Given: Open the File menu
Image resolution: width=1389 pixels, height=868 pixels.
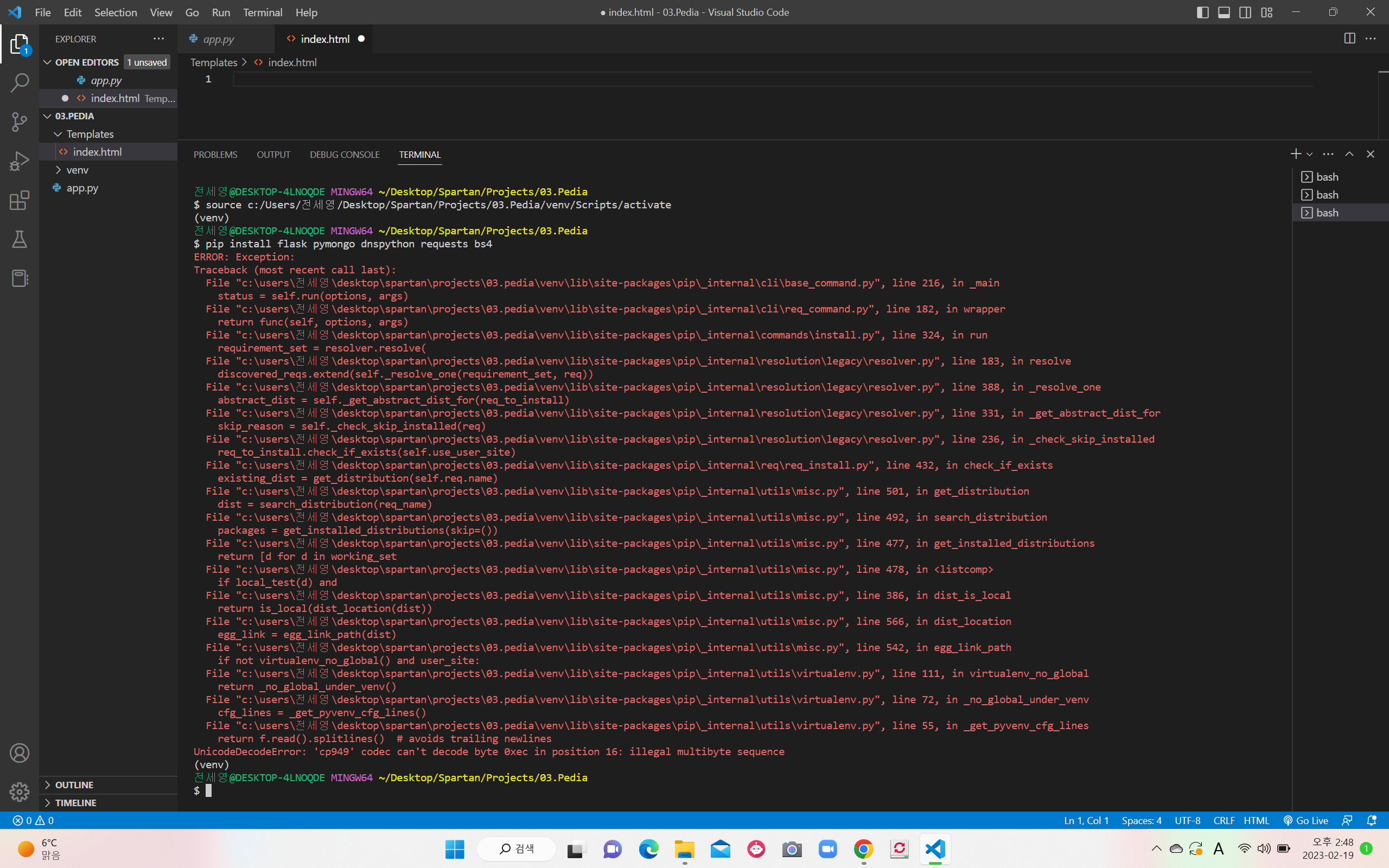Looking at the screenshot, I should [x=42, y=12].
